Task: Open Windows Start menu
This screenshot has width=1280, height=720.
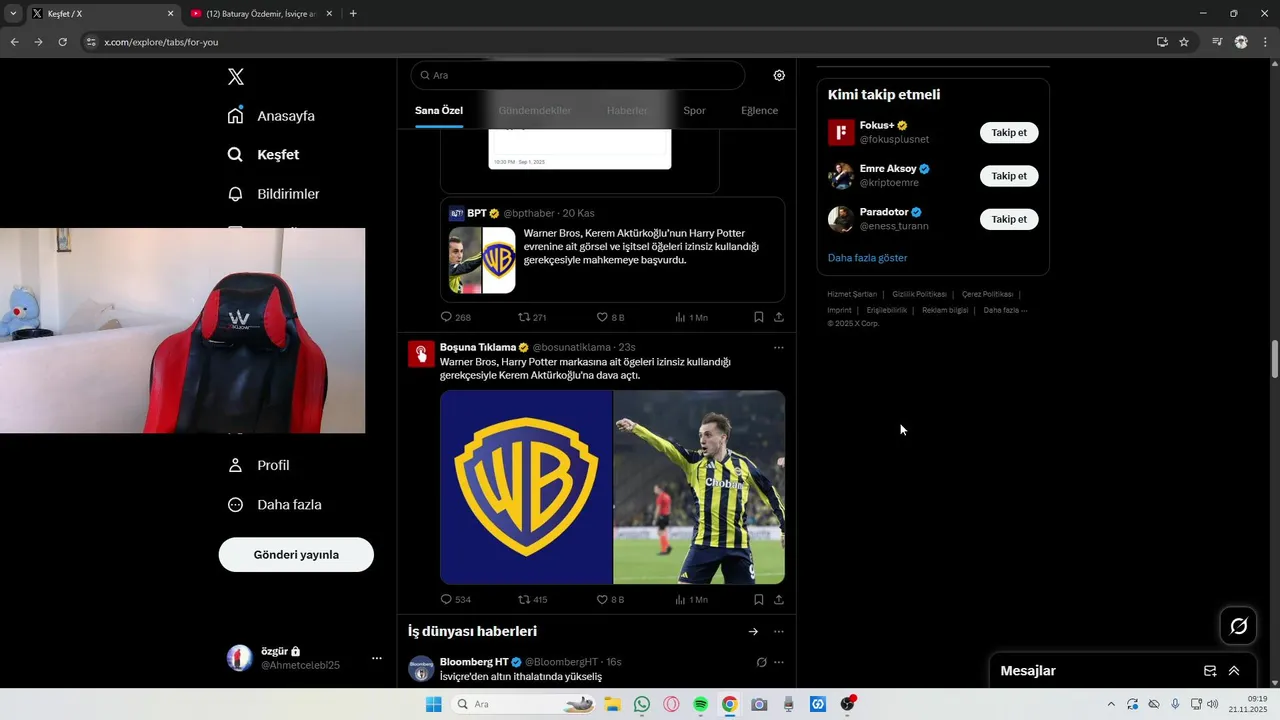Action: pyautogui.click(x=433, y=704)
